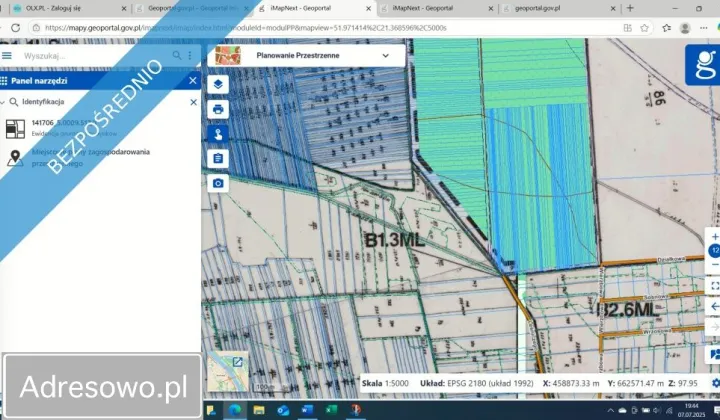
Task: Take a map screenshot with camera icon
Action: [219, 183]
